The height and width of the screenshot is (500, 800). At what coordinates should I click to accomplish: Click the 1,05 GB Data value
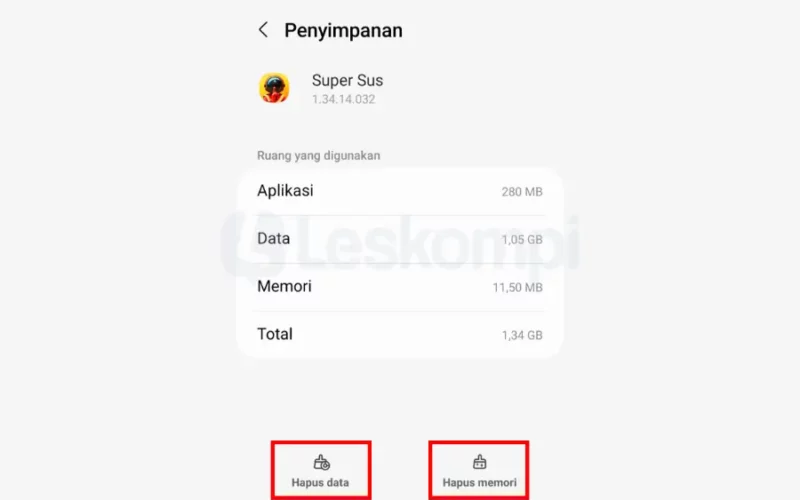[522, 240]
